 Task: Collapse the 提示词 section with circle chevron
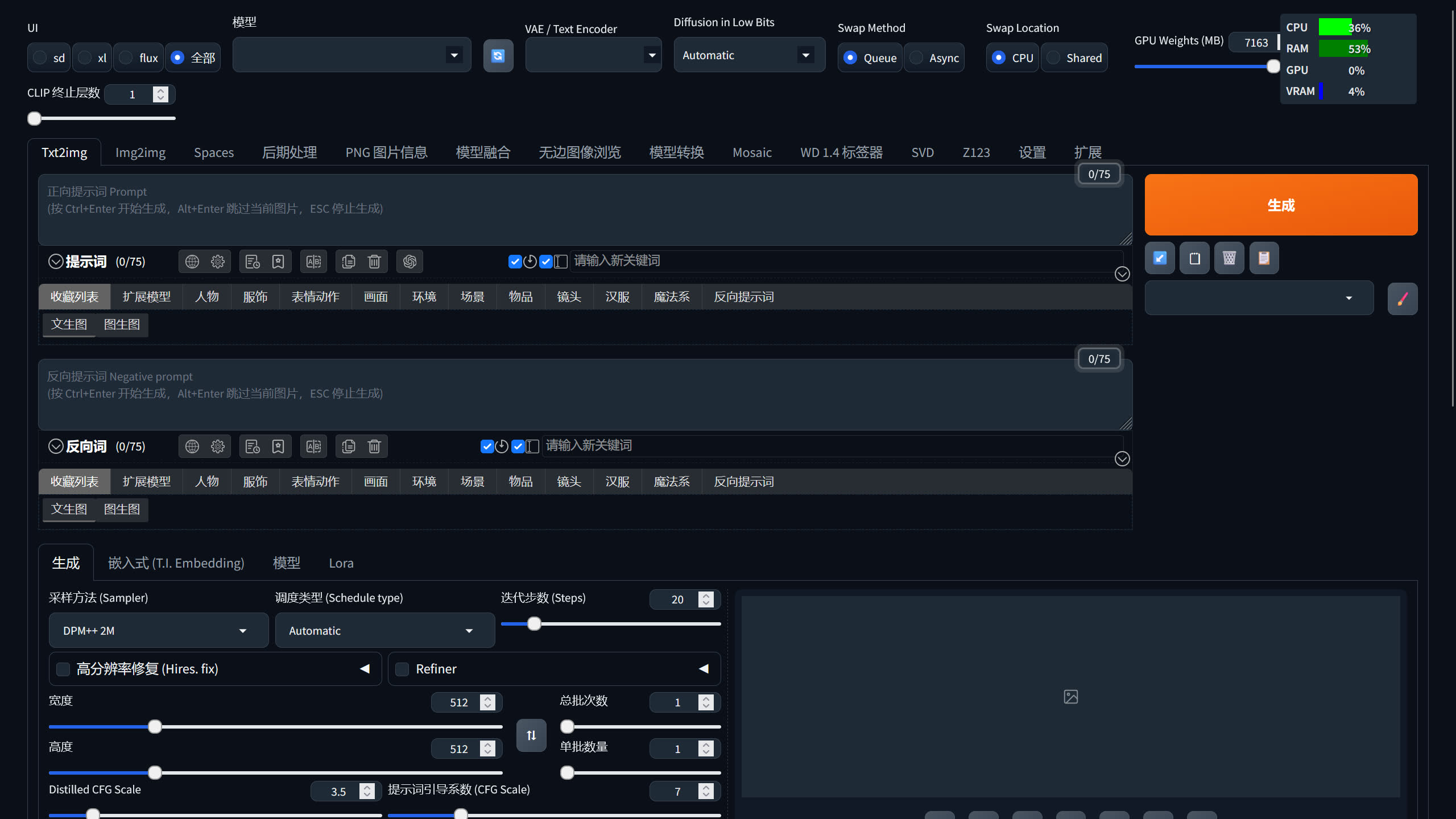click(x=56, y=262)
